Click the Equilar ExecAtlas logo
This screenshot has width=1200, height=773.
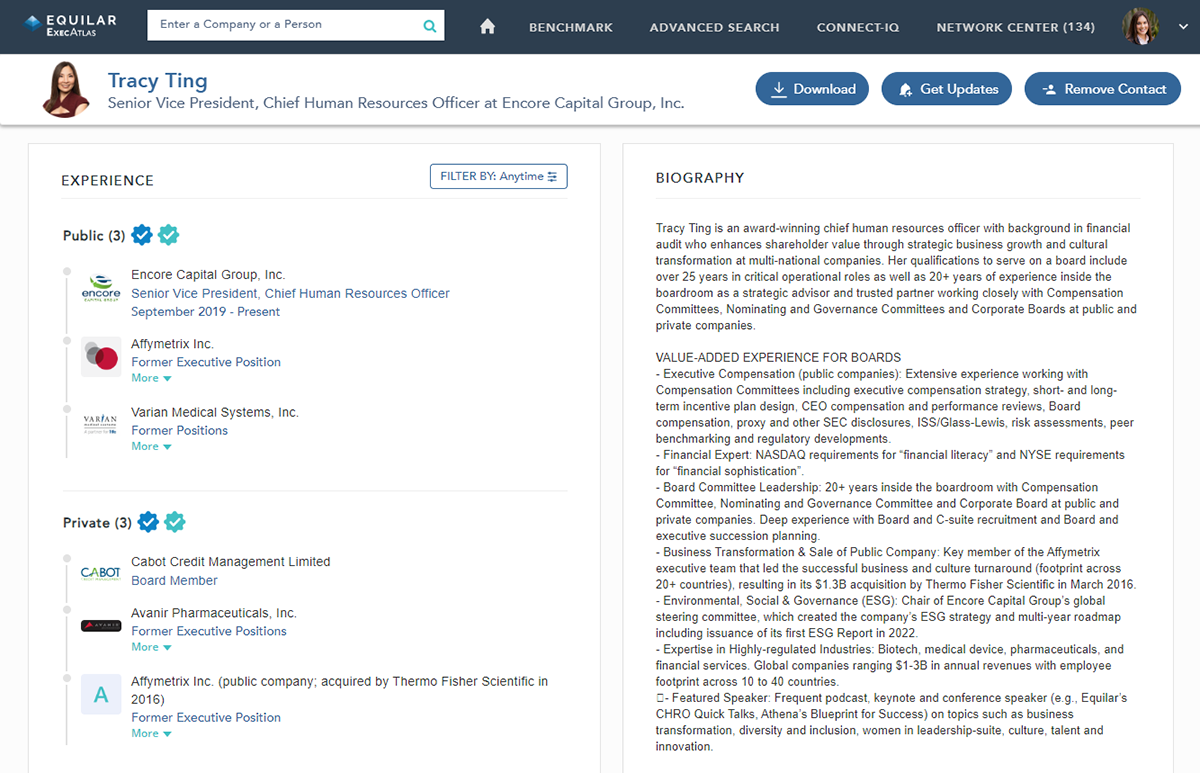(71, 26)
